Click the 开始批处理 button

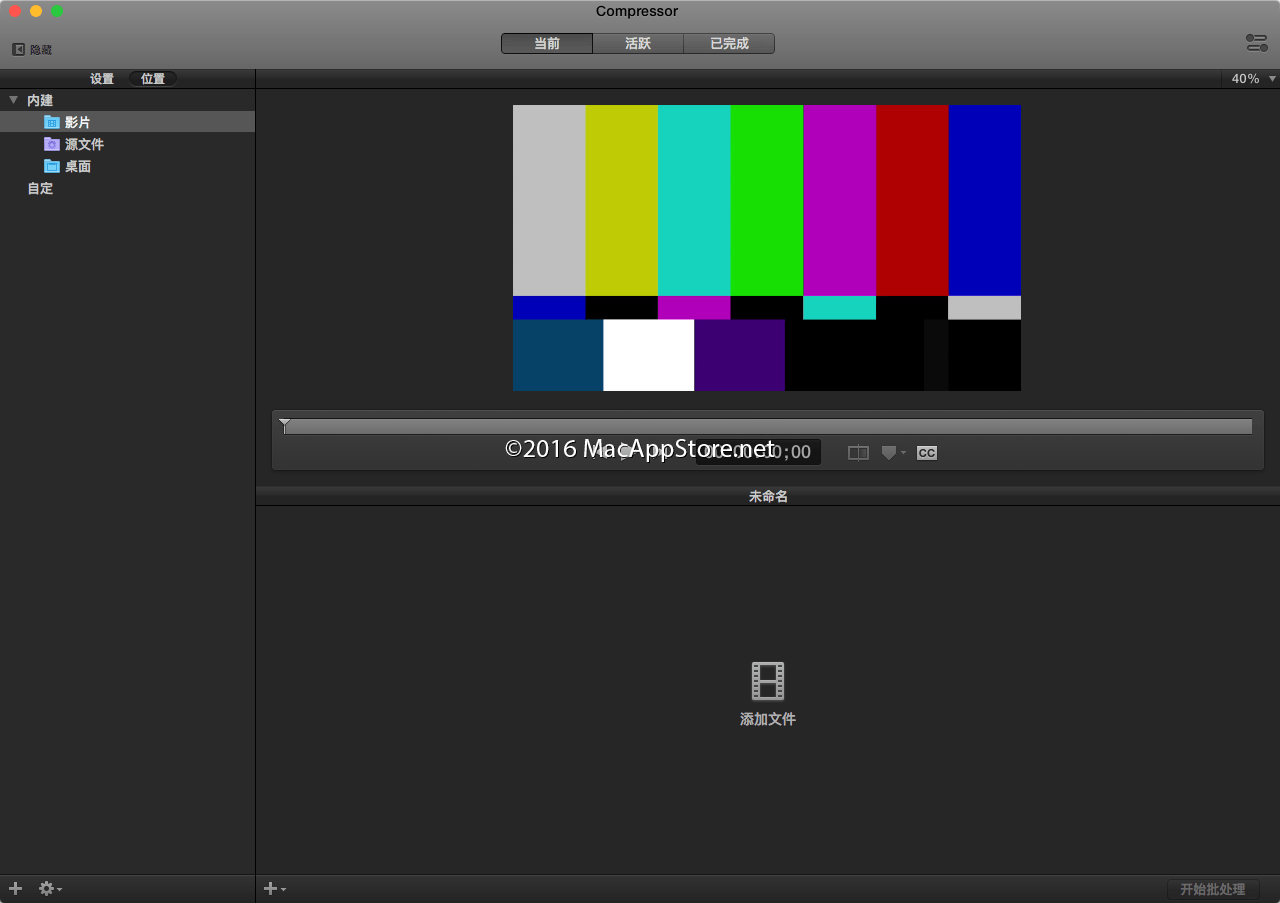(x=1212, y=889)
